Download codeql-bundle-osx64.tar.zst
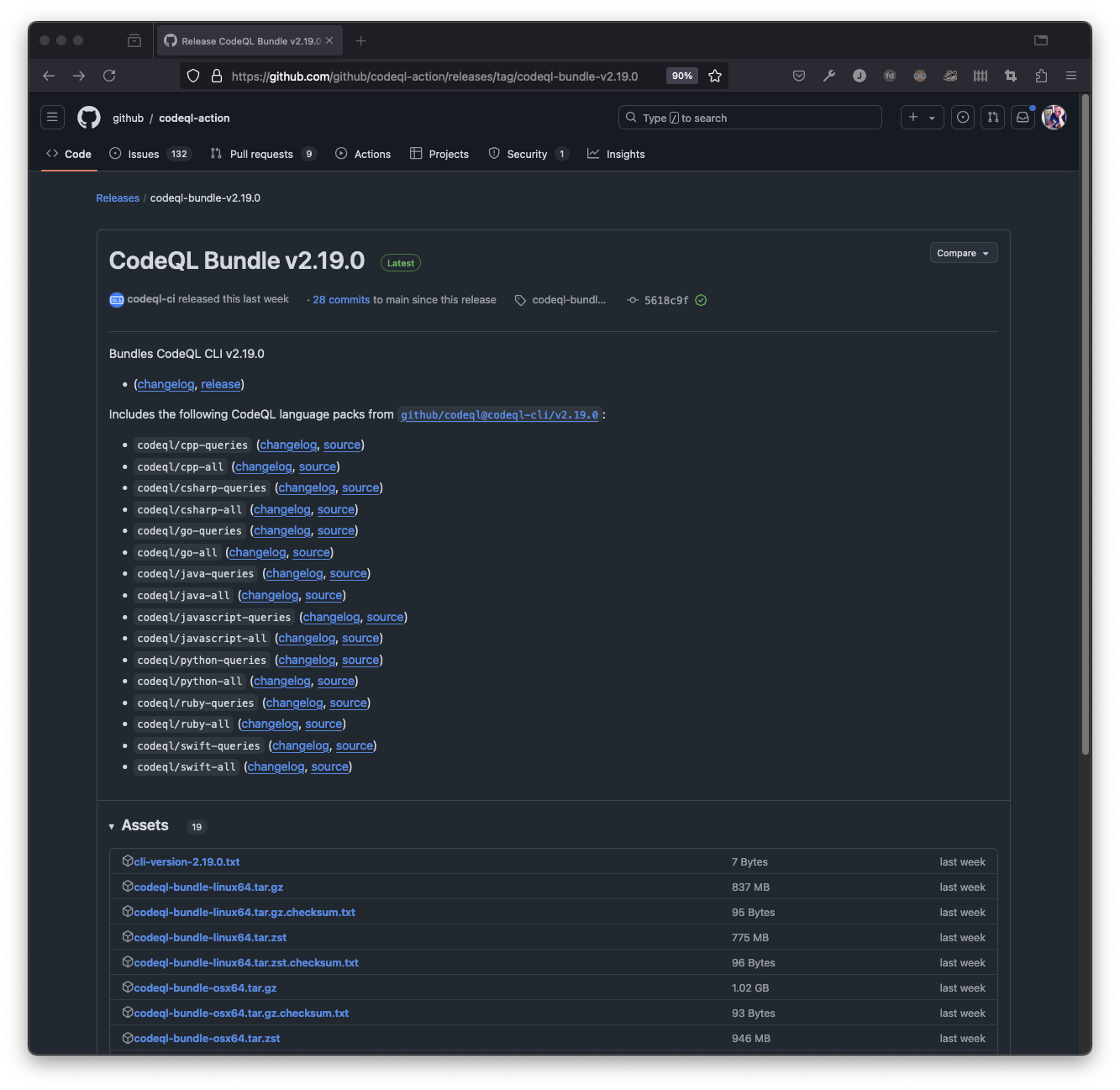This screenshot has height=1090, width=1120. (207, 1038)
